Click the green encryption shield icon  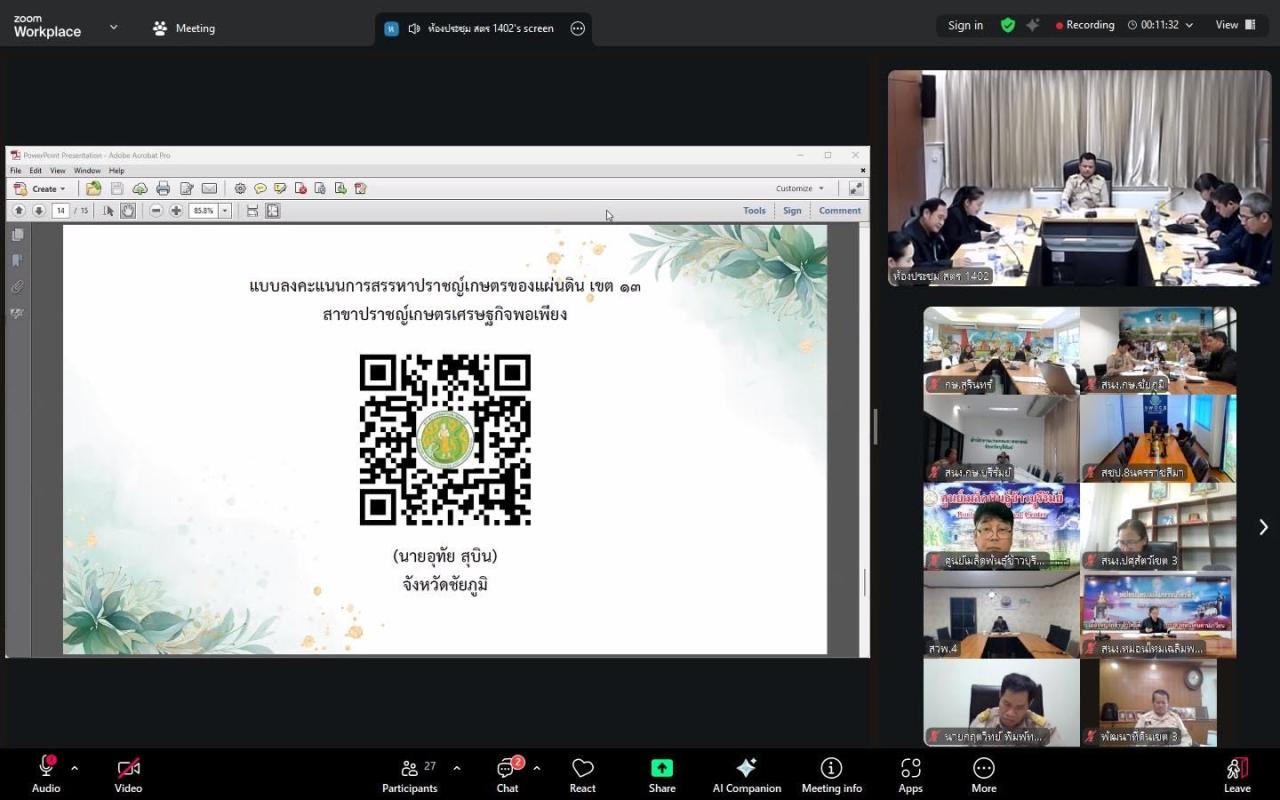click(1007, 25)
